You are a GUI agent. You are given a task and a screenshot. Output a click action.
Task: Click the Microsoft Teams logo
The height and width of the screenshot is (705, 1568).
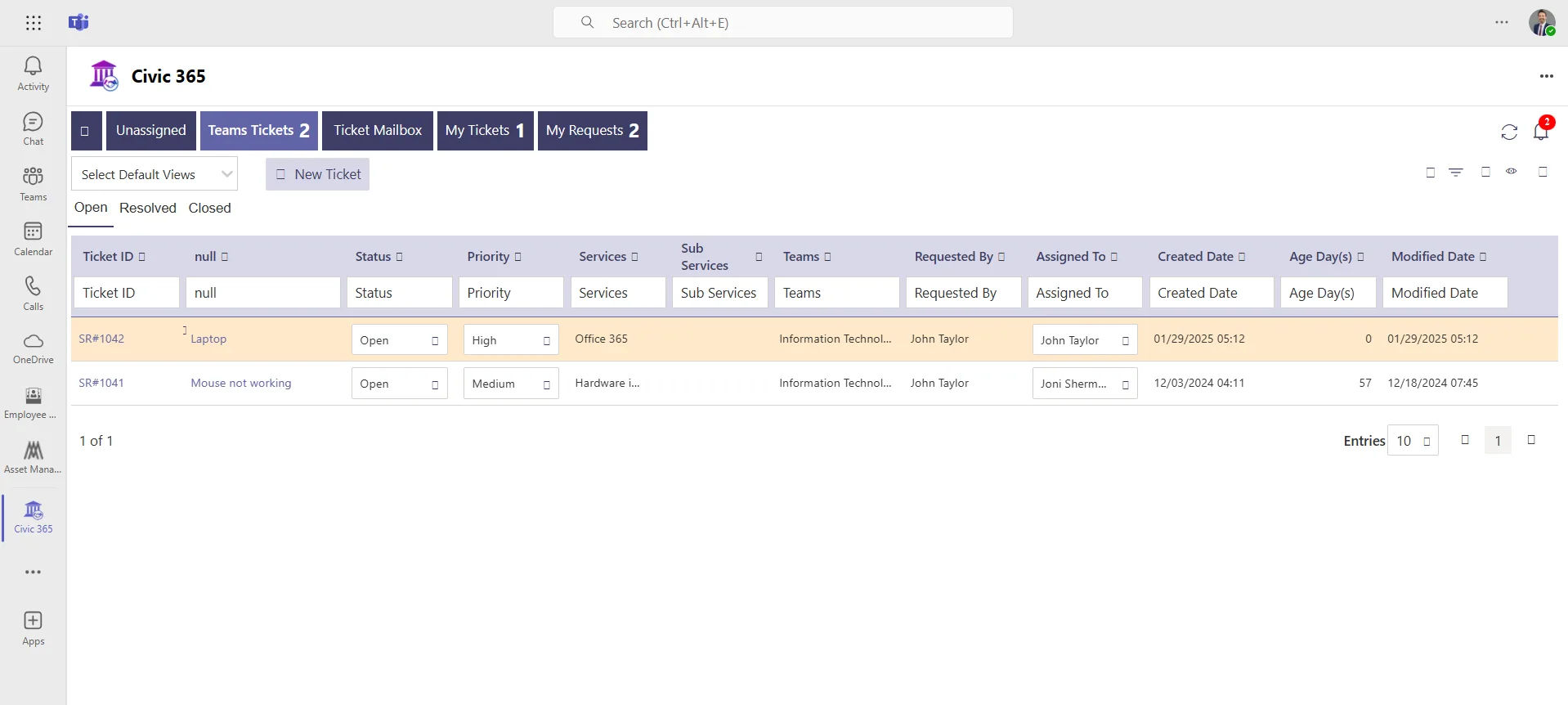click(78, 23)
